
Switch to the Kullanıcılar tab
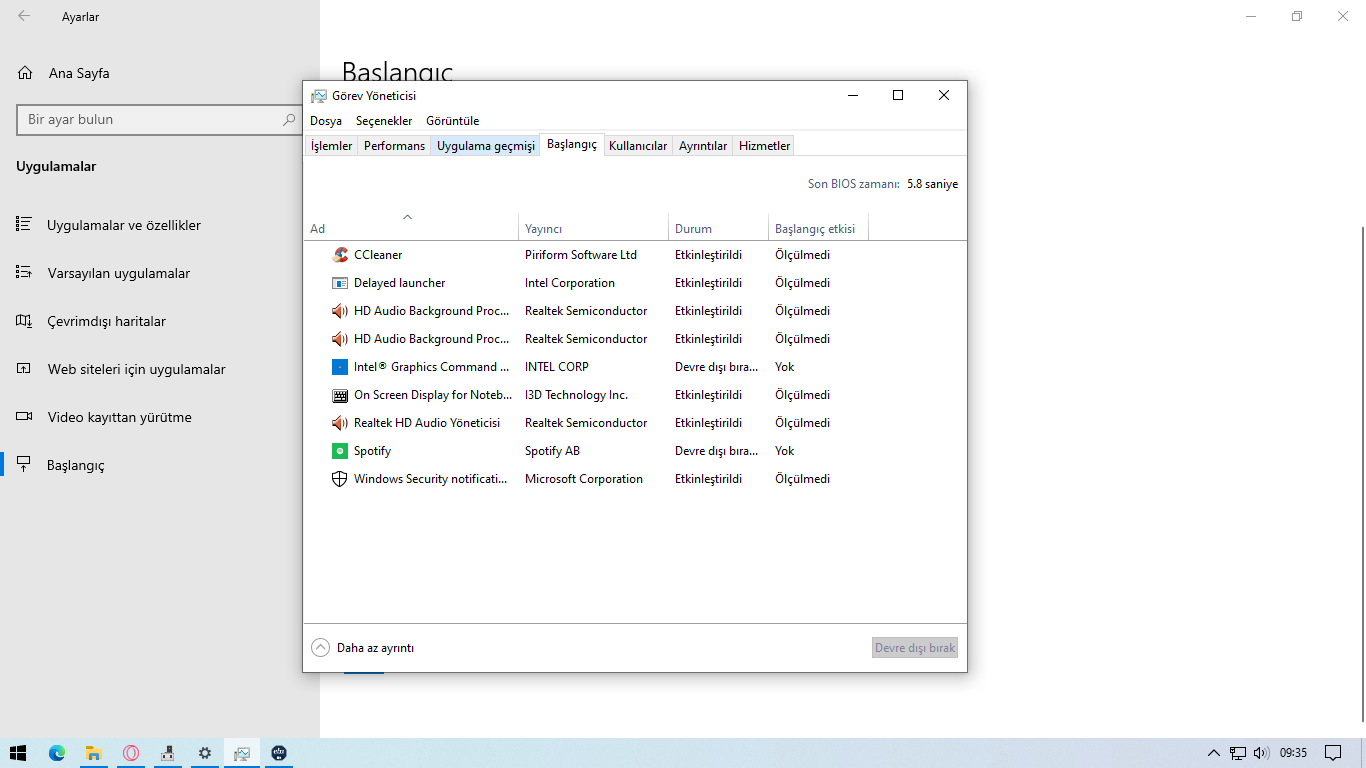tap(638, 146)
